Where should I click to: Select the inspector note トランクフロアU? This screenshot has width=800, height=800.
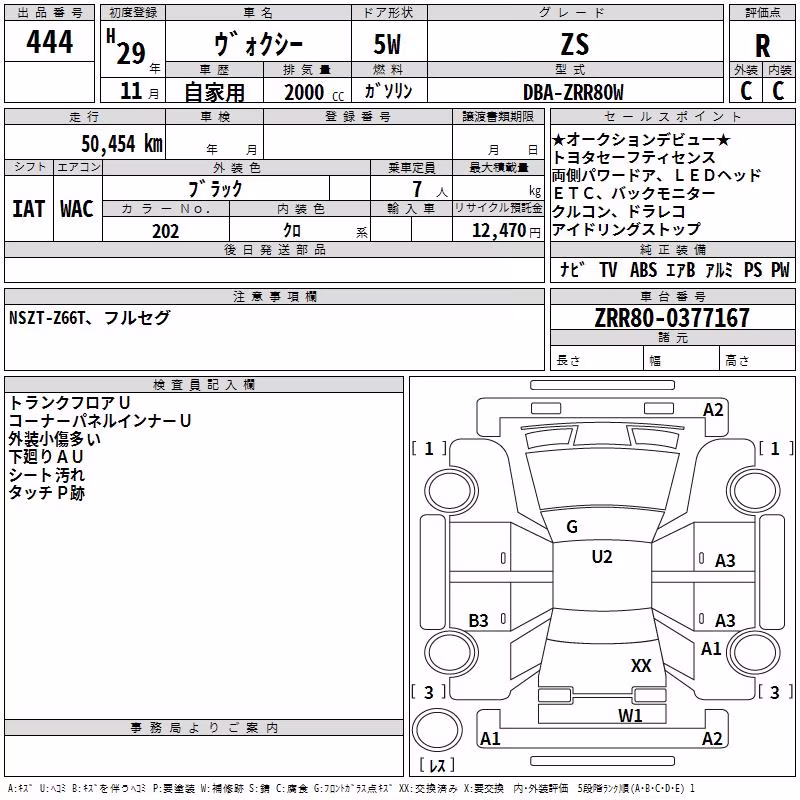point(70,403)
